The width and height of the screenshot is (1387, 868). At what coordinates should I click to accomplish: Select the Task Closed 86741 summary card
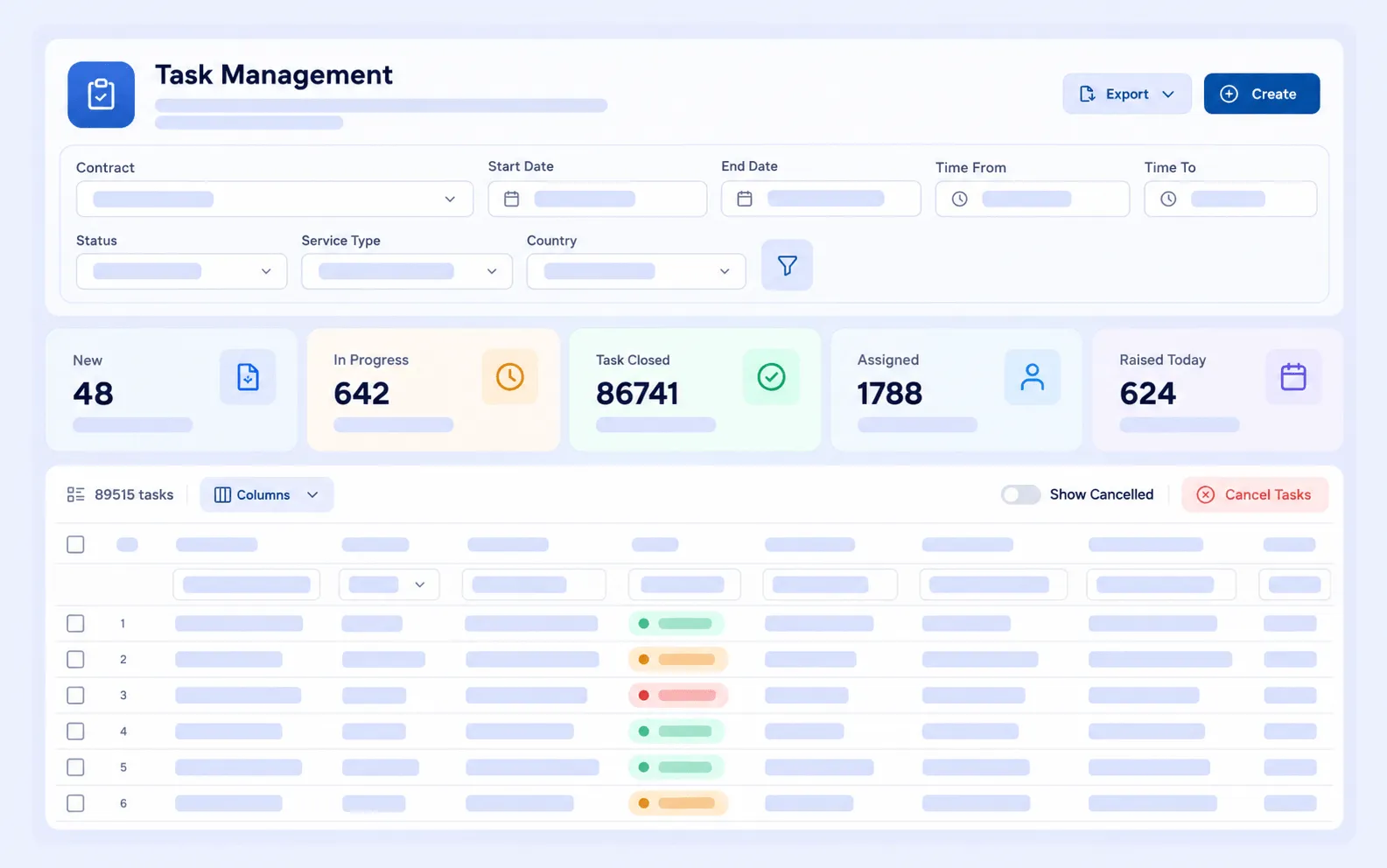[695, 390]
